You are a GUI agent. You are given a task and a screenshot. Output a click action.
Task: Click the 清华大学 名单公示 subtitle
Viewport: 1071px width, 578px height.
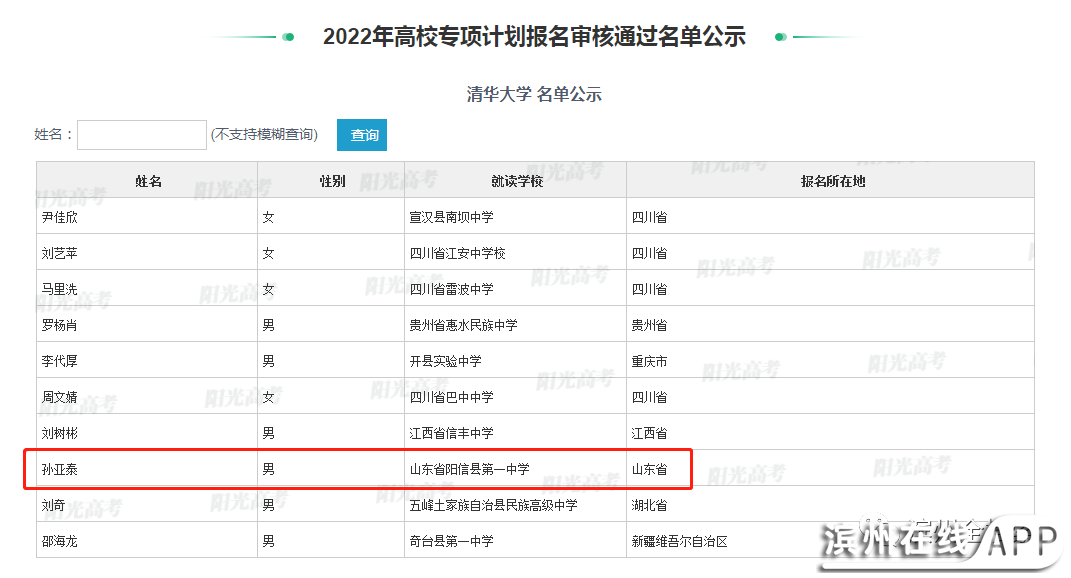534,95
